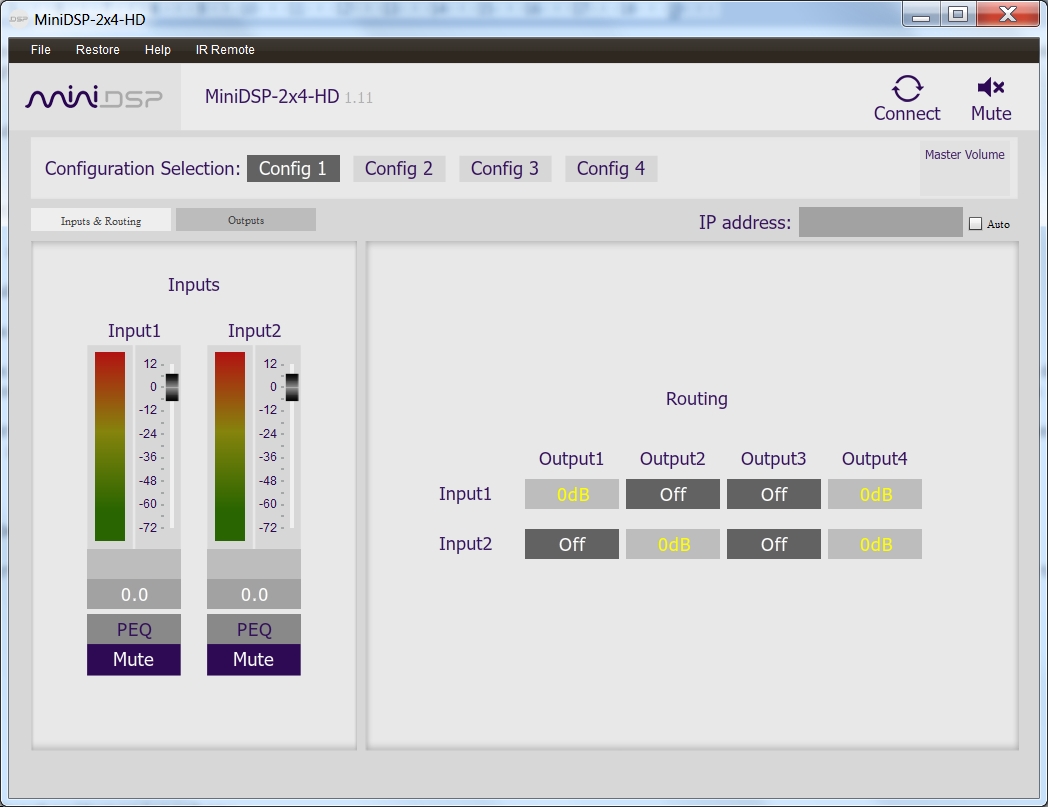Click the Configuration Selection label
The height and width of the screenshot is (807, 1048).
point(142,168)
